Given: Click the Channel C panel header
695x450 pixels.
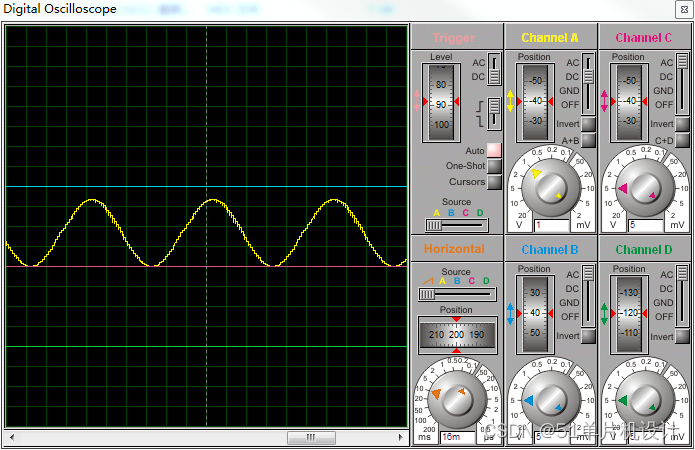Looking at the screenshot, I should click(x=645, y=37).
